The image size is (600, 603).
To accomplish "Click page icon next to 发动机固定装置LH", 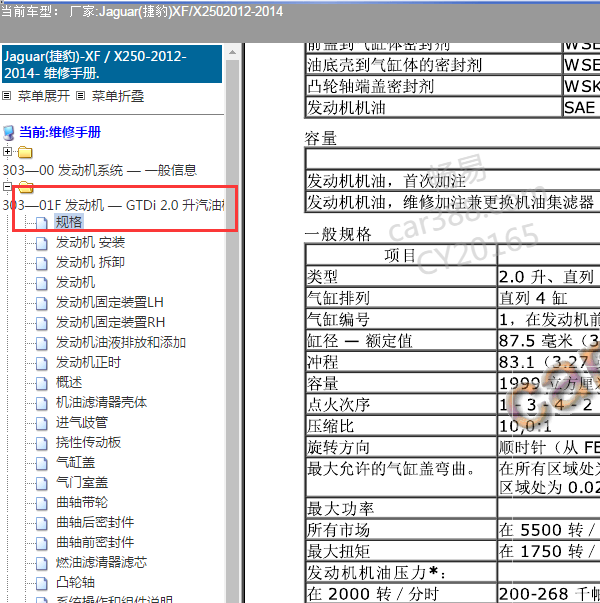I will 42,303.
